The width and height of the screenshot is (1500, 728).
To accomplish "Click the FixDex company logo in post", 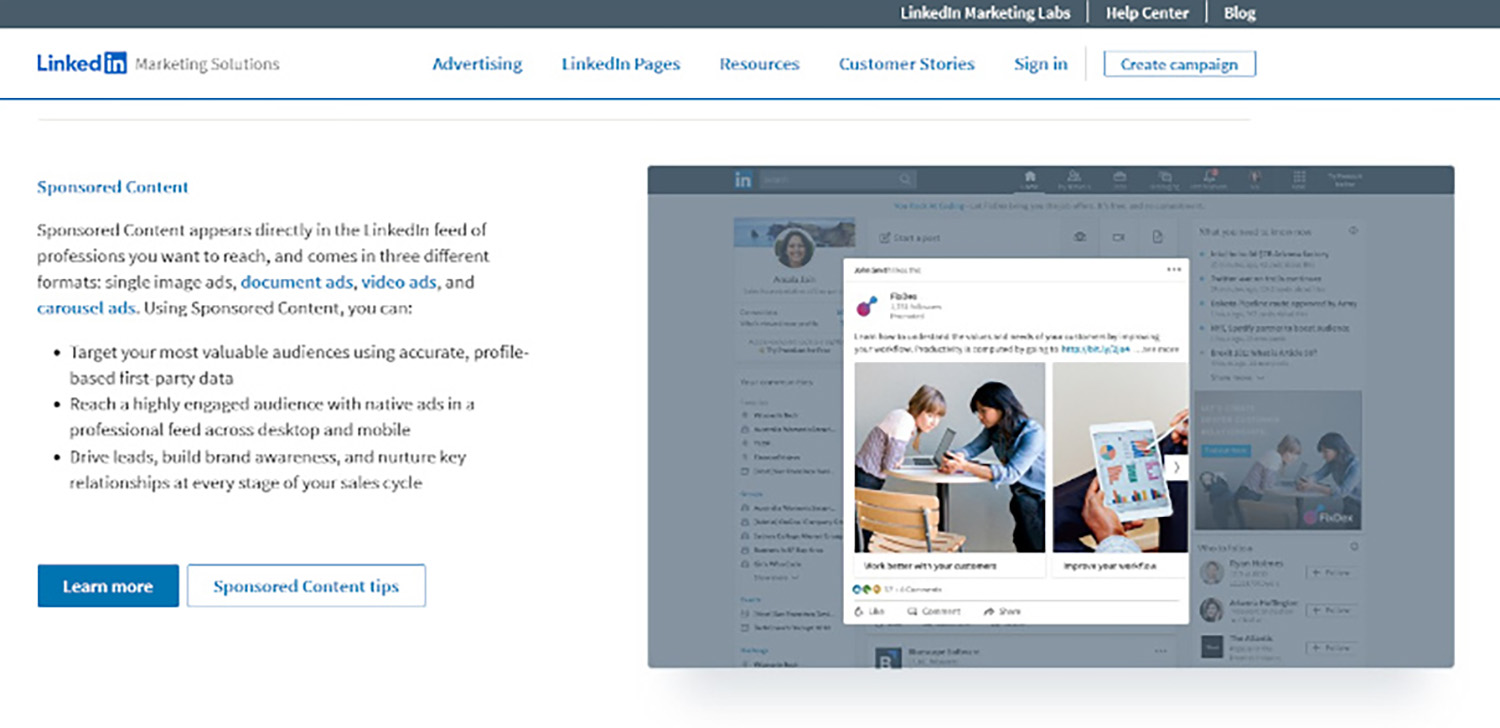I will click(x=868, y=306).
